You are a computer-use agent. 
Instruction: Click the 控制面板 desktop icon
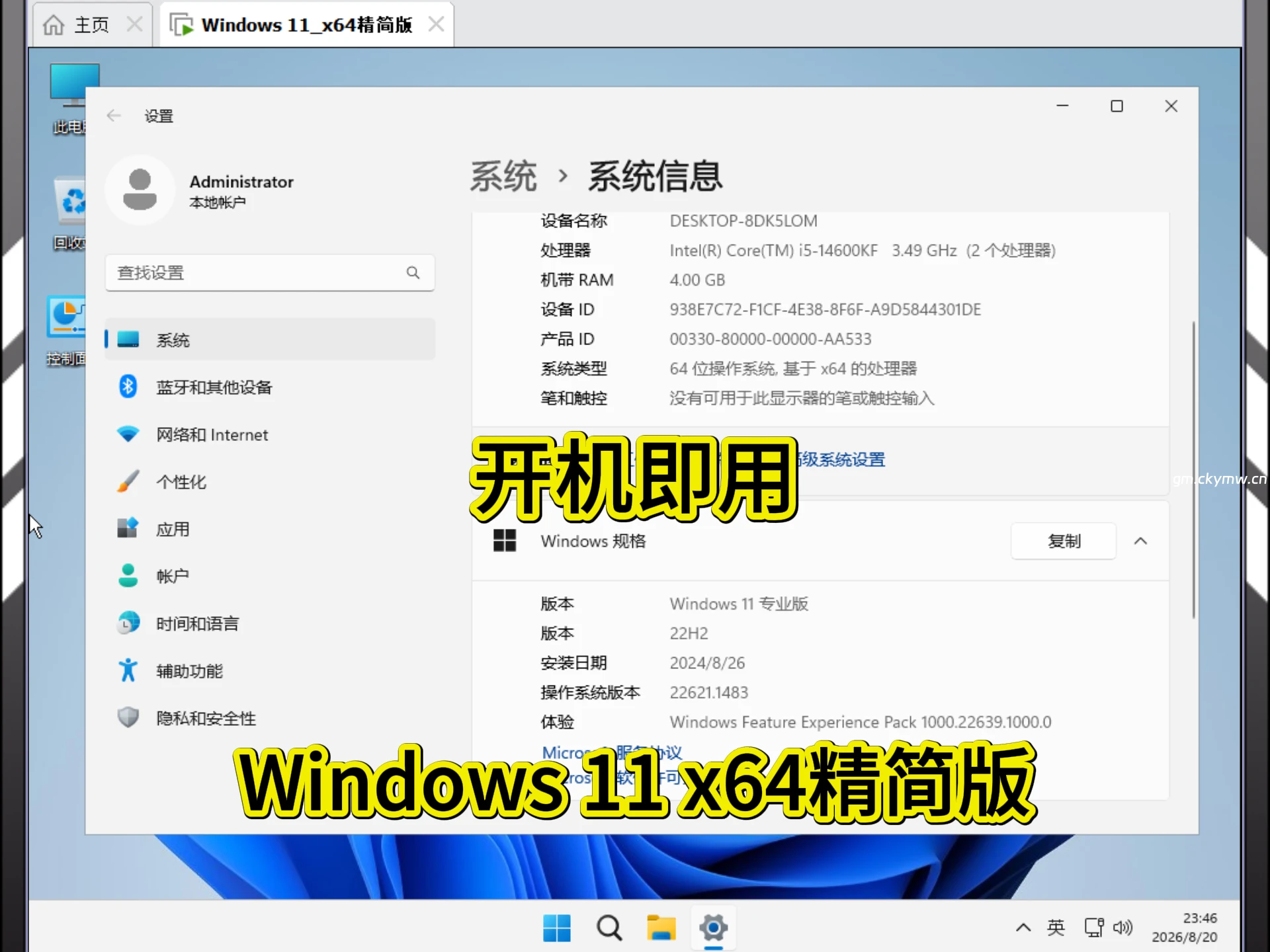coord(66,331)
